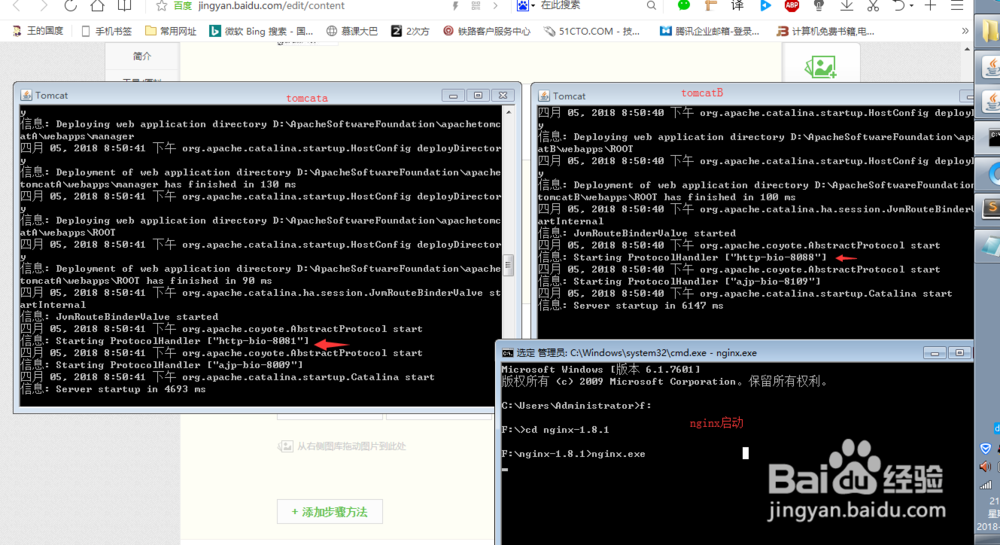Open the browser hamburger main menu
Screen dimensions: 1000x545
(x=957, y=6)
